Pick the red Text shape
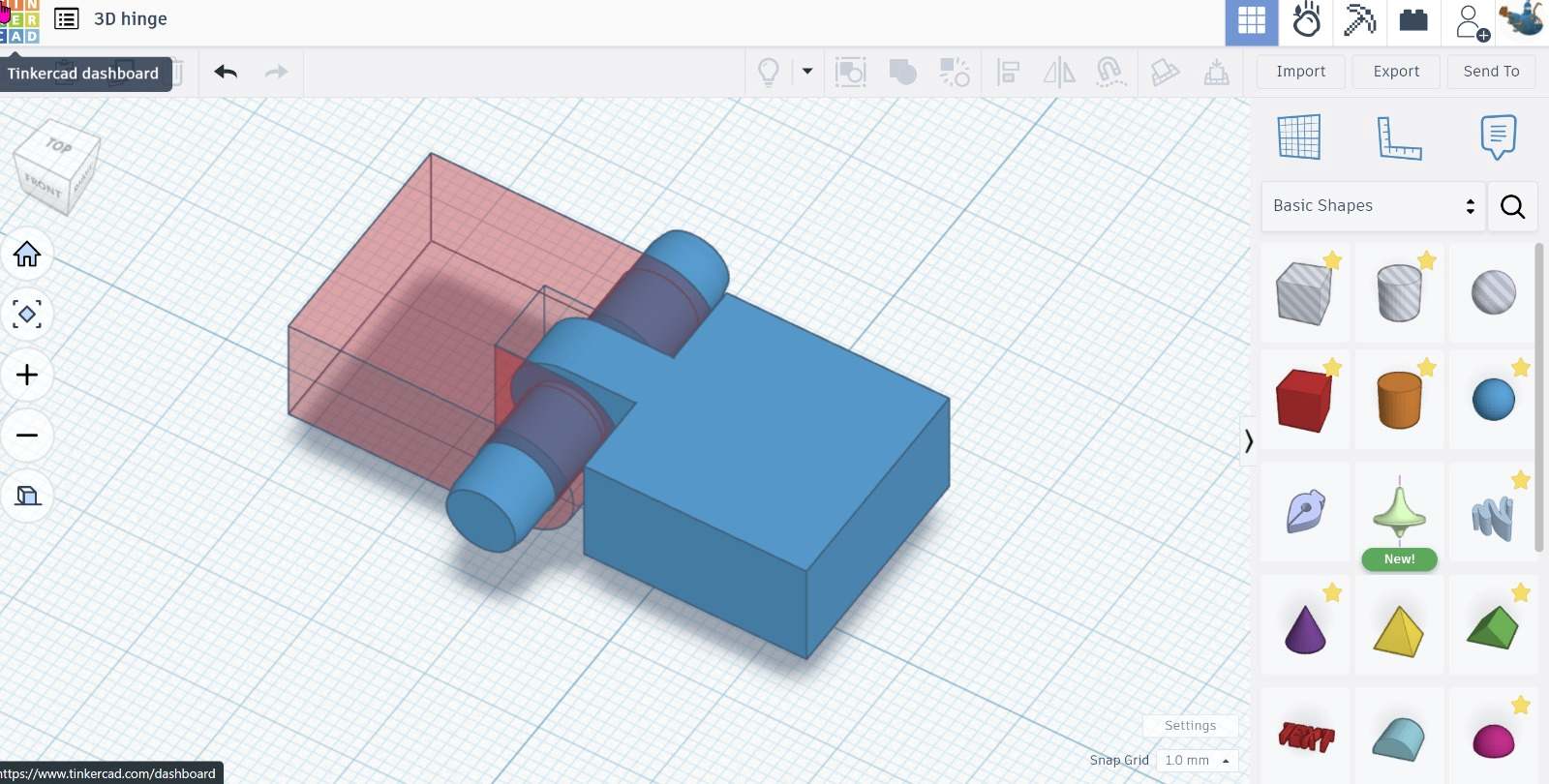The image size is (1549, 784). pos(1305,738)
